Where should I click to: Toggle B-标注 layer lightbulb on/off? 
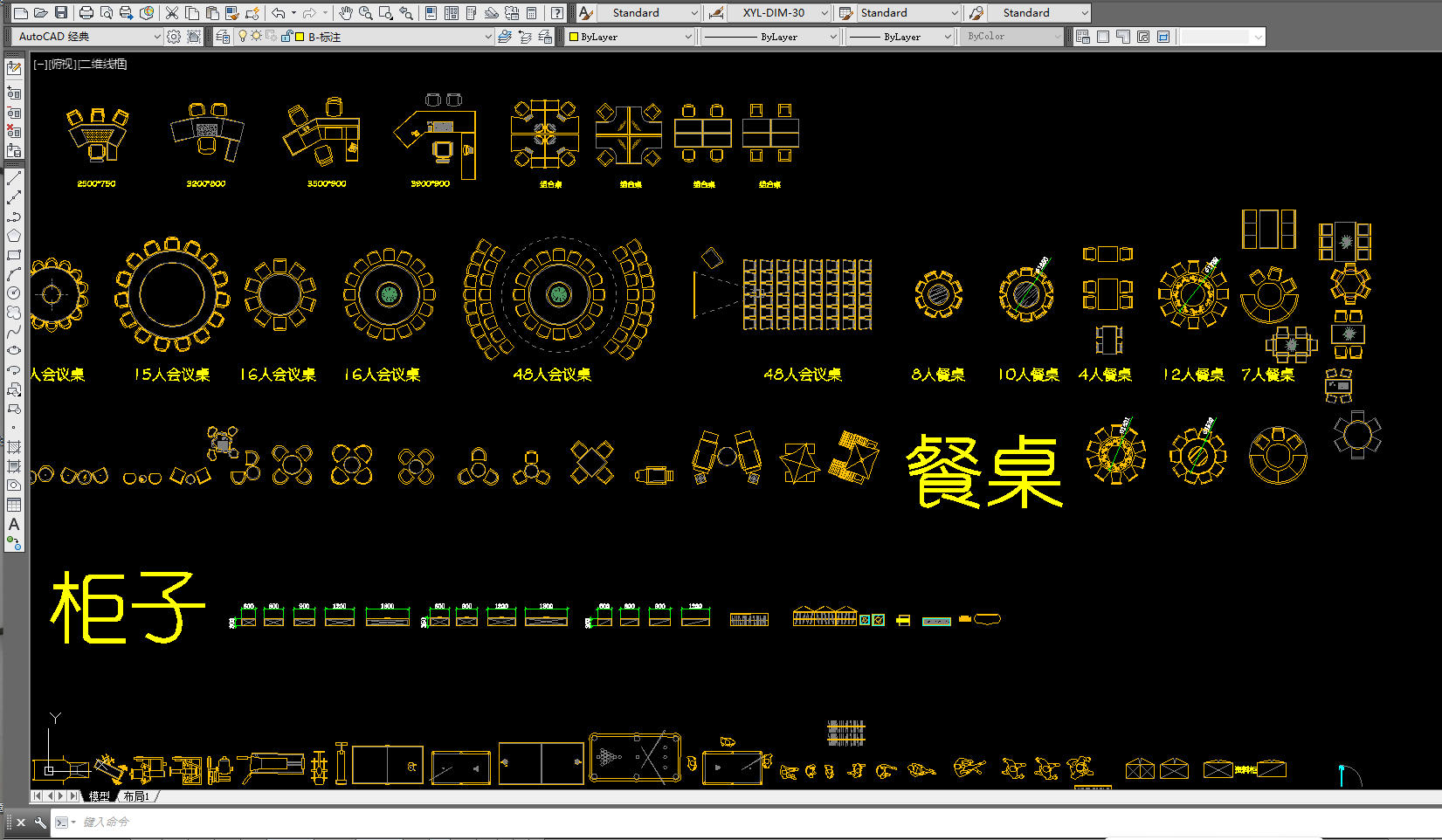243,37
